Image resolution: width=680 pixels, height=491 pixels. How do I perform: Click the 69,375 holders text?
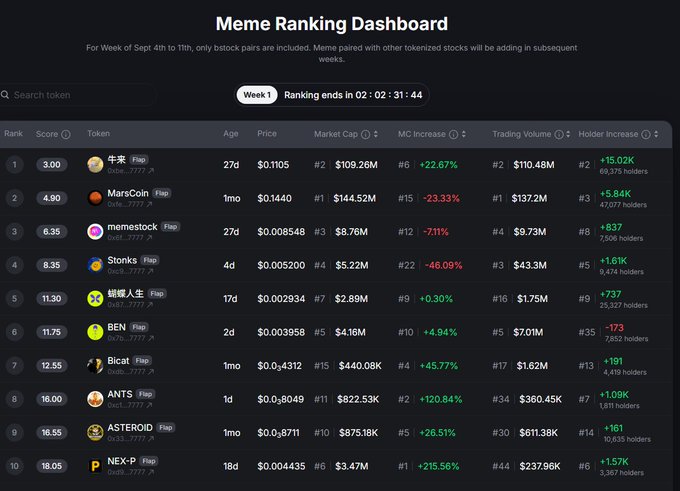point(624,171)
